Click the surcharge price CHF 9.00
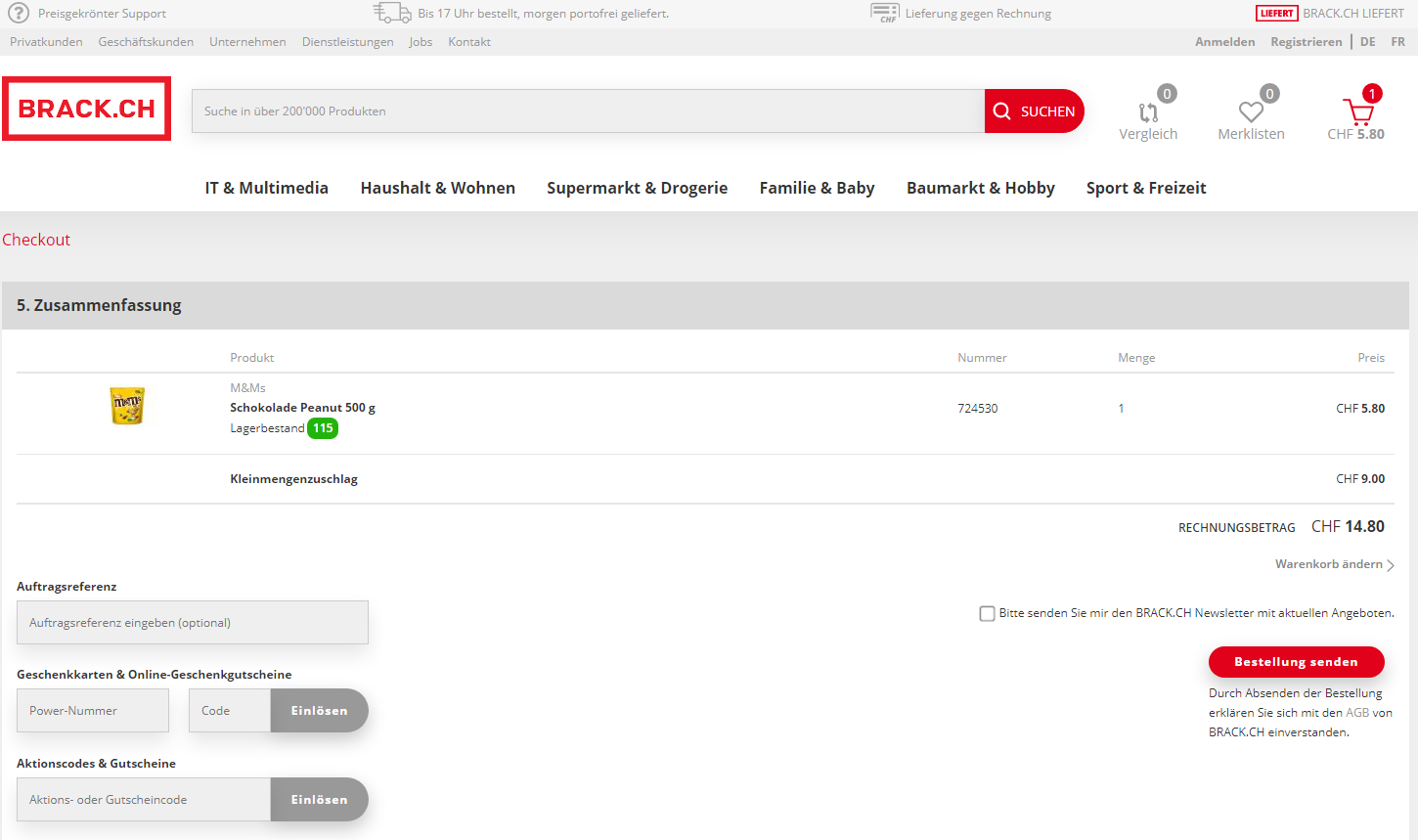This screenshot has width=1418, height=840. pos(1360,479)
